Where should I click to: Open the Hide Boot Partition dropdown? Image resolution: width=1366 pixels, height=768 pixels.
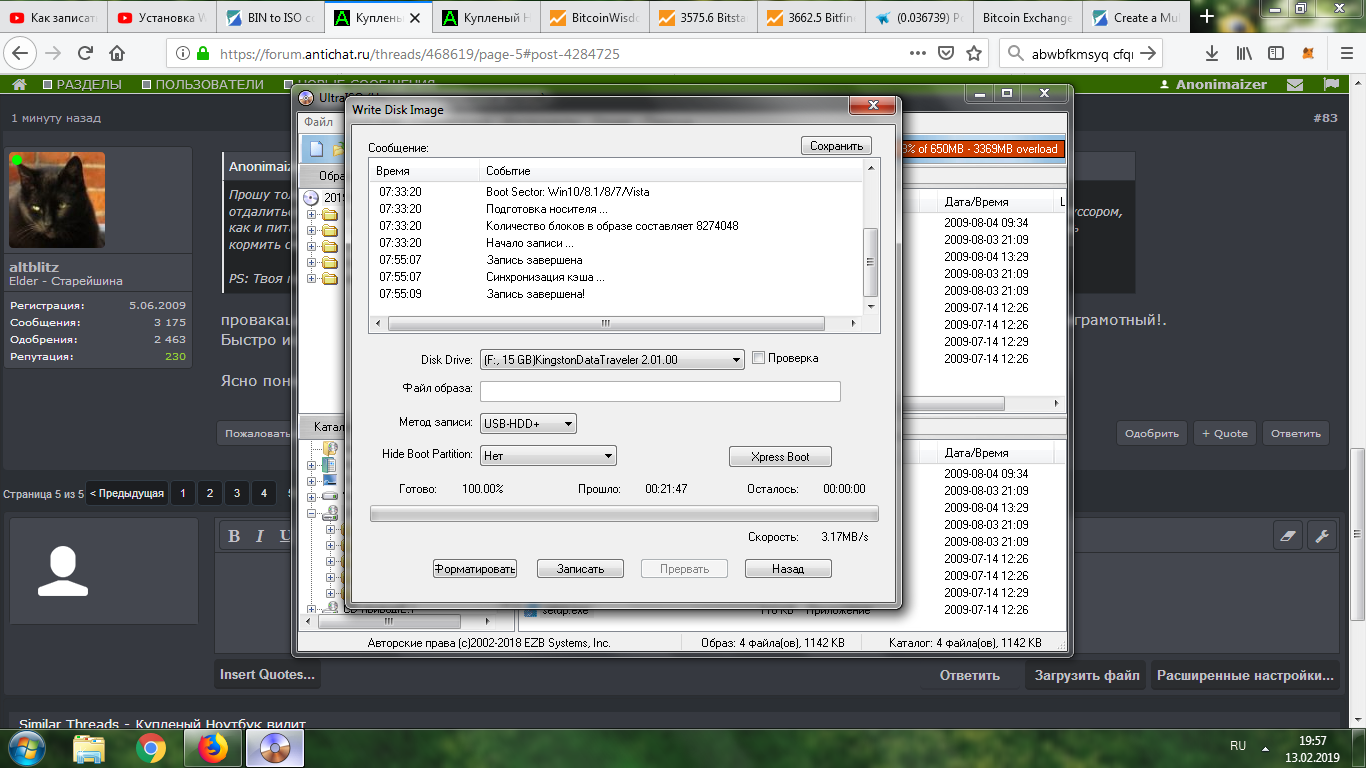[548, 456]
